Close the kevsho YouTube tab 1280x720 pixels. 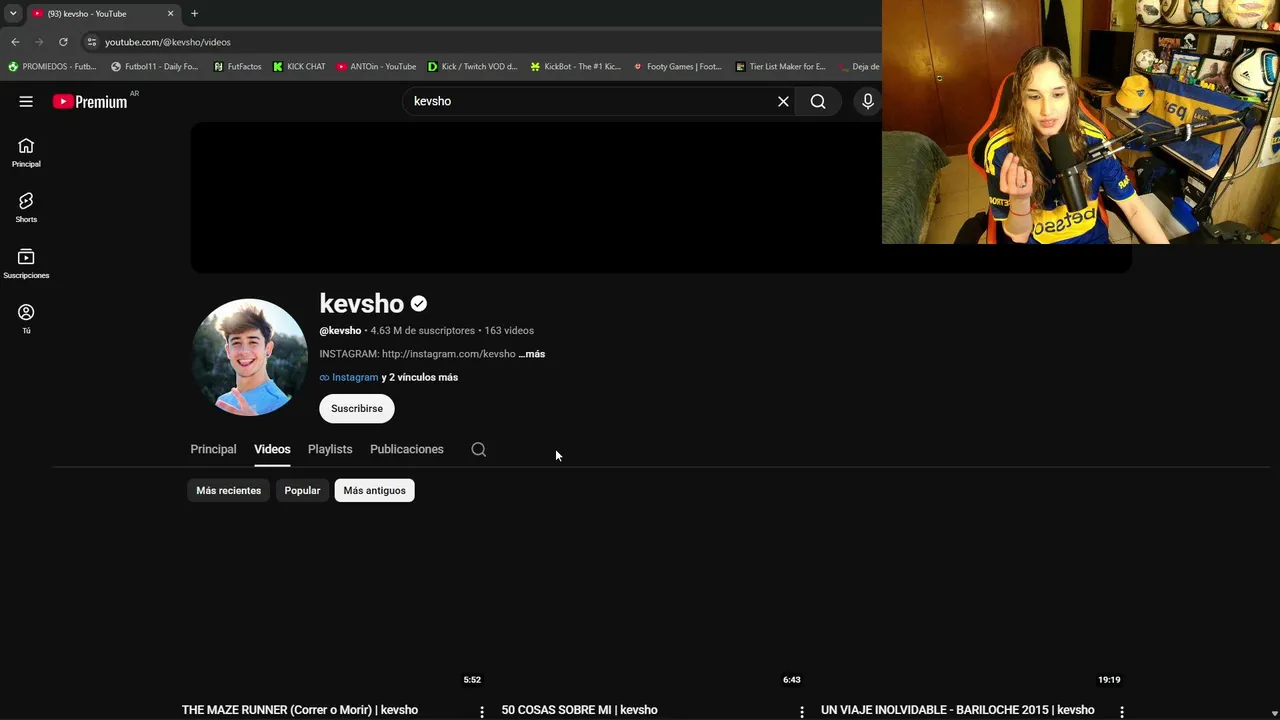pyautogui.click(x=170, y=14)
